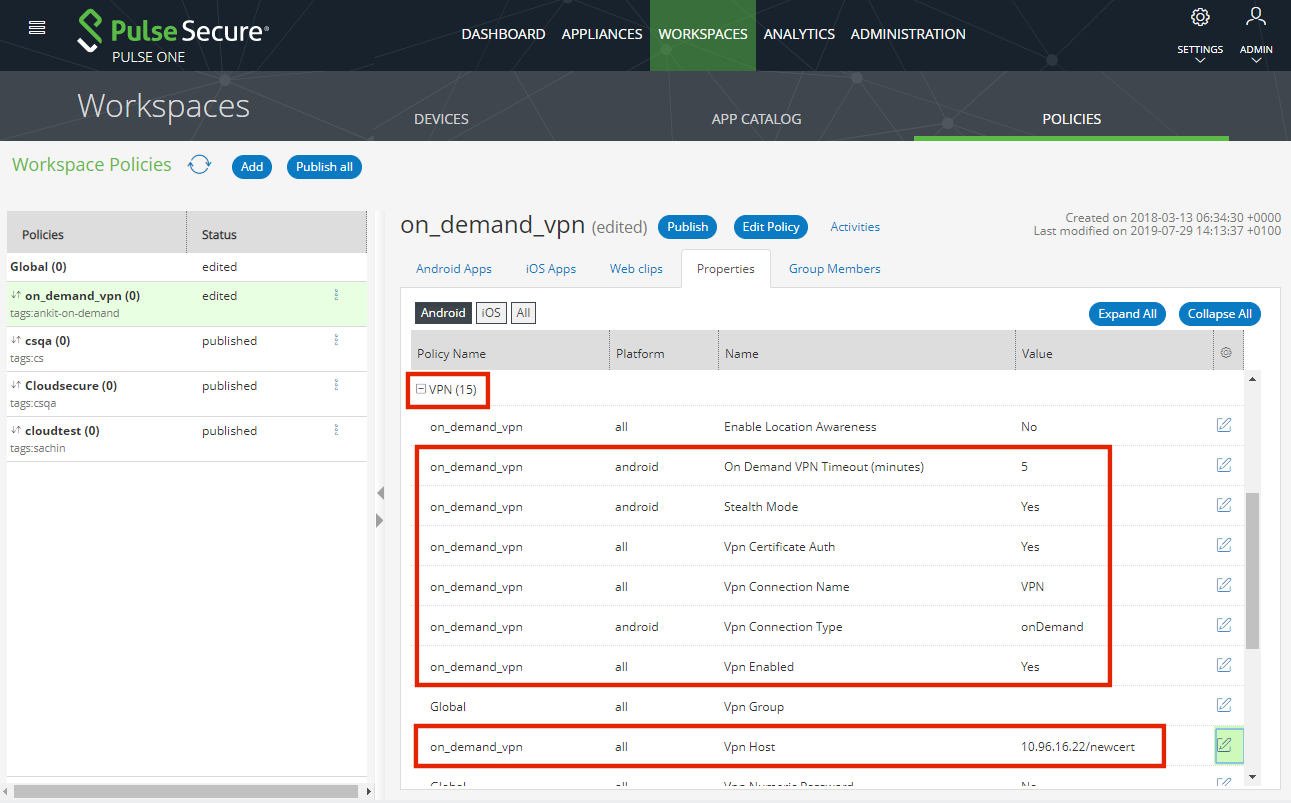Open the Activities link
The image size is (1291, 803).
855,227
